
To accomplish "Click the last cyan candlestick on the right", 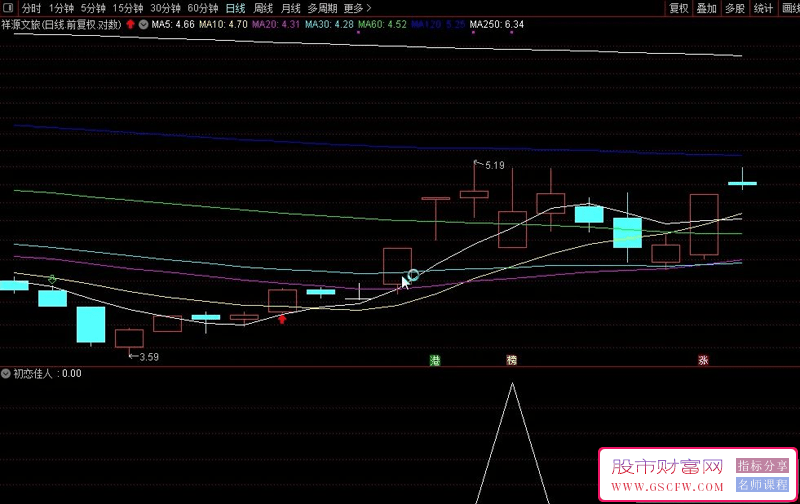I will [742, 183].
